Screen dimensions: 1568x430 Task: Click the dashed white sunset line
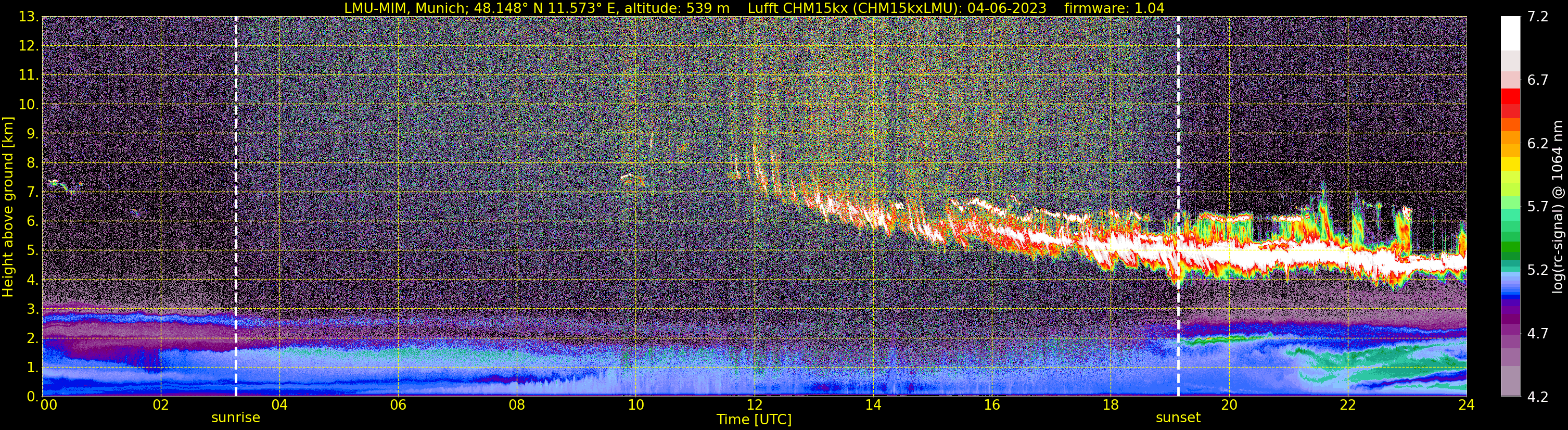tap(1178, 207)
